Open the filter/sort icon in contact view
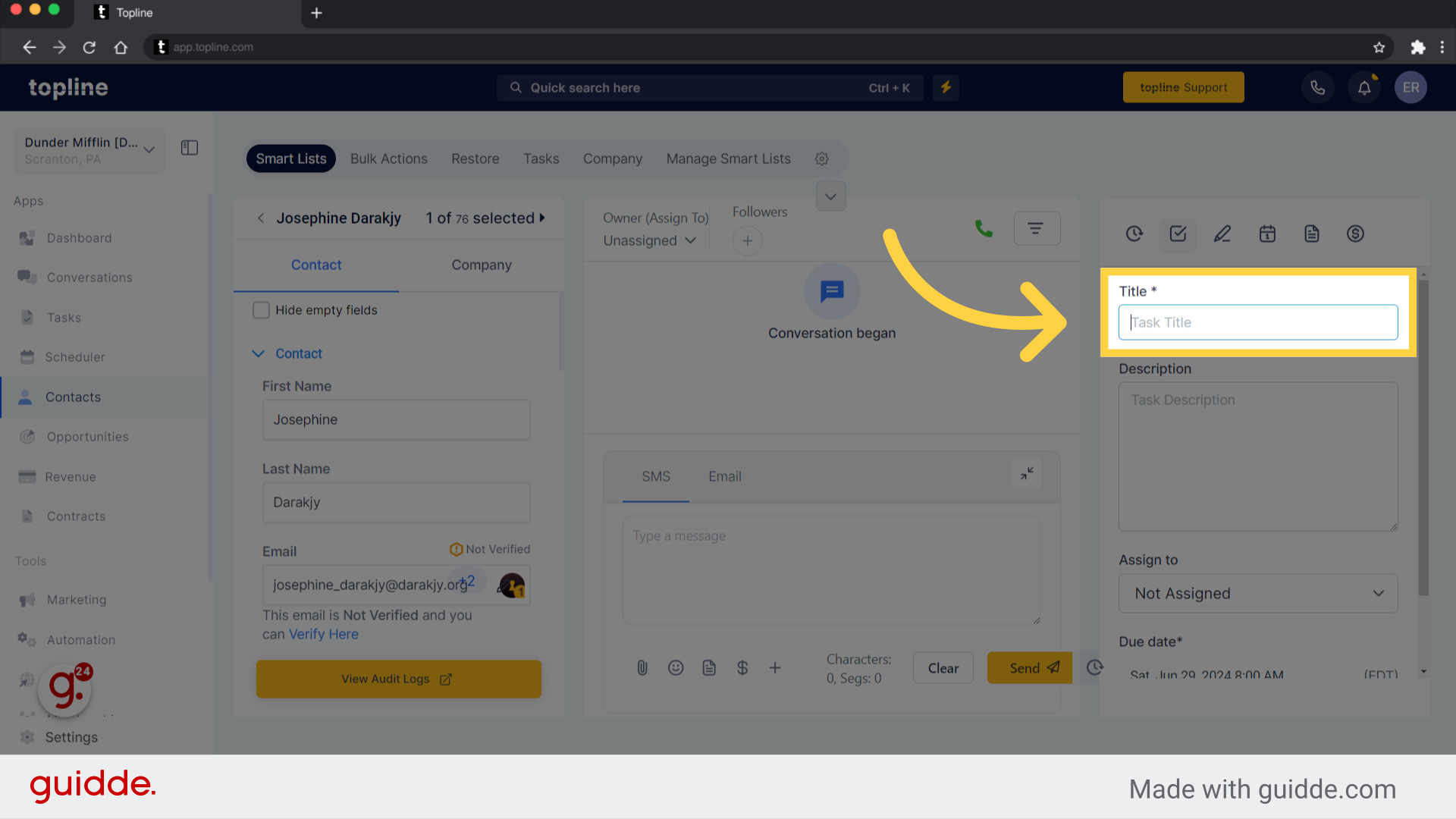Screen dimensions: 1456x819 click(1036, 228)
